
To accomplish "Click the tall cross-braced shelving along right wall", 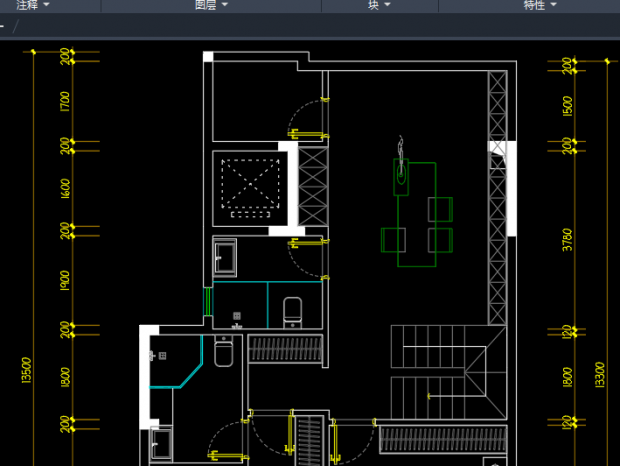I will tap(496, 200).
